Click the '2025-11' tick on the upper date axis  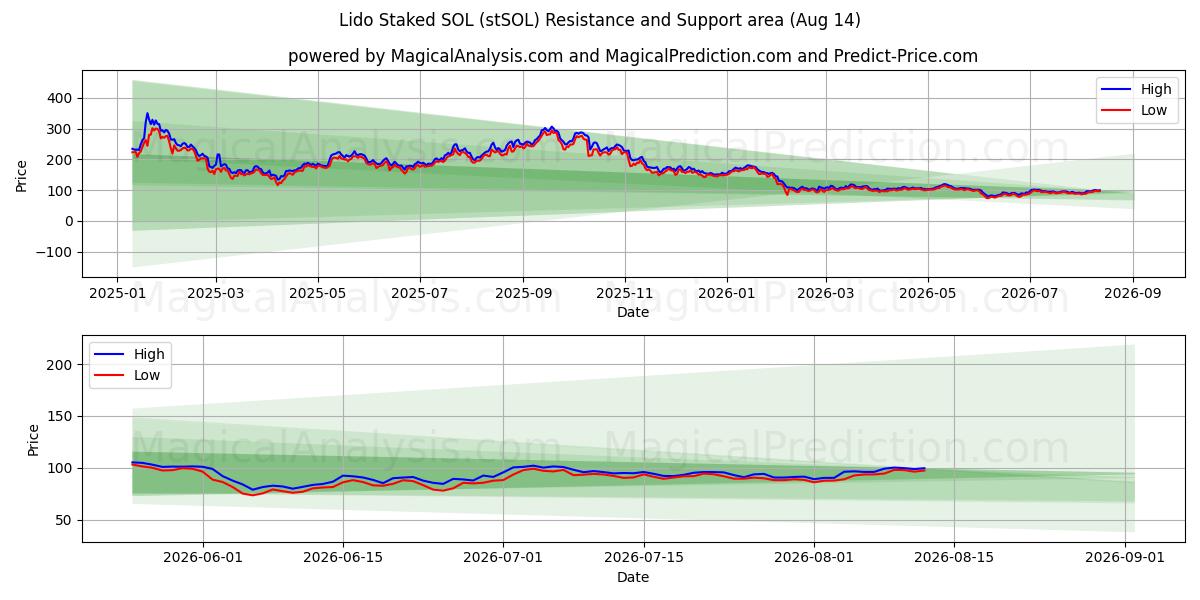[x=625, y=293]
